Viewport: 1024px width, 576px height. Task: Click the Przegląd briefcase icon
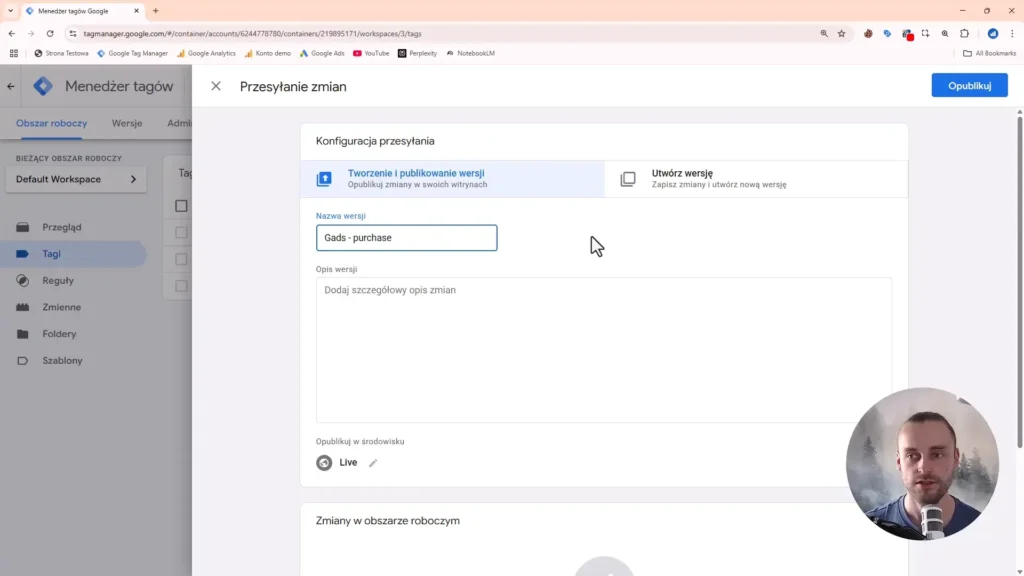click(23, 227)
